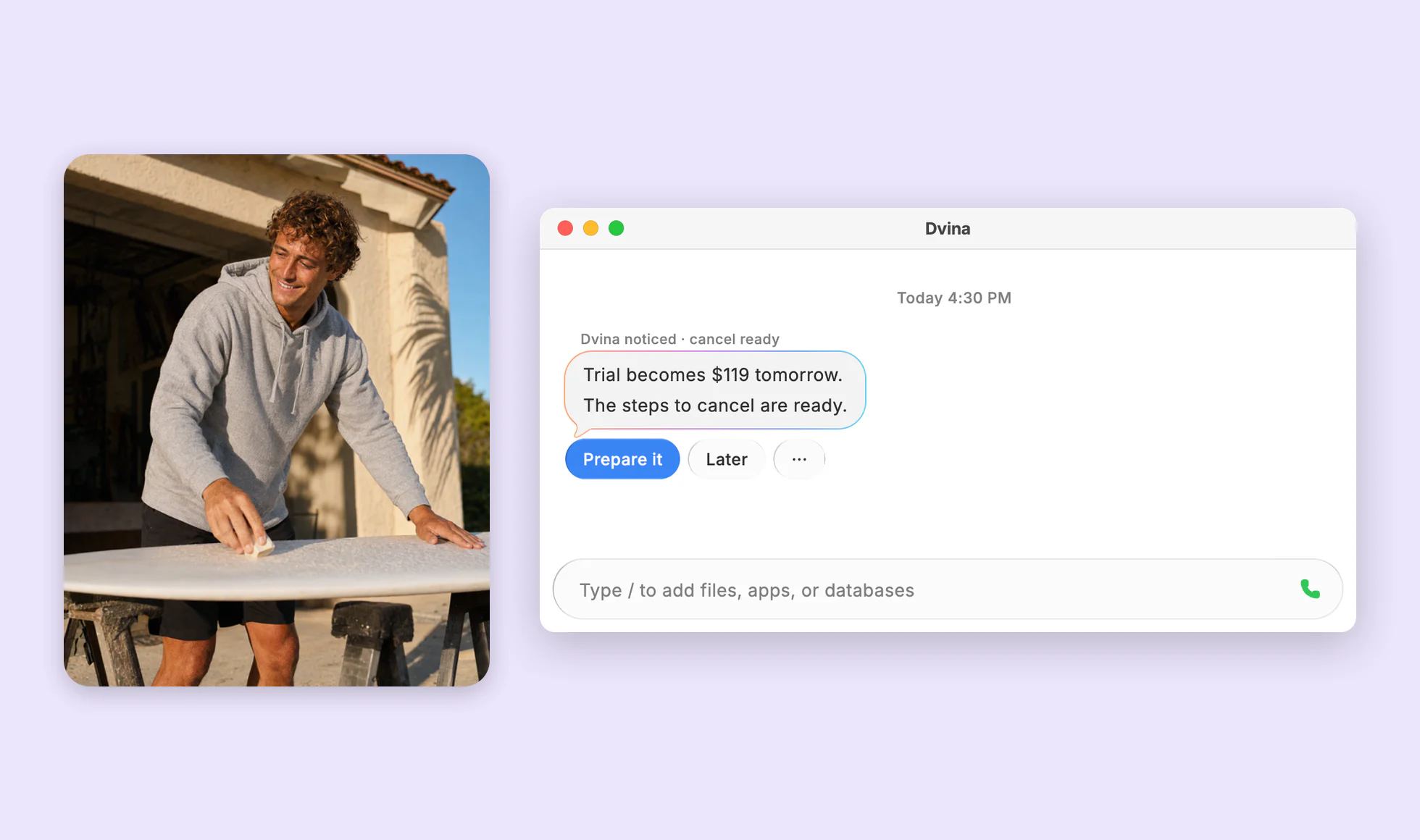
Task: Click the Dvina title in title bar
Action: click(x=948, y=228)
